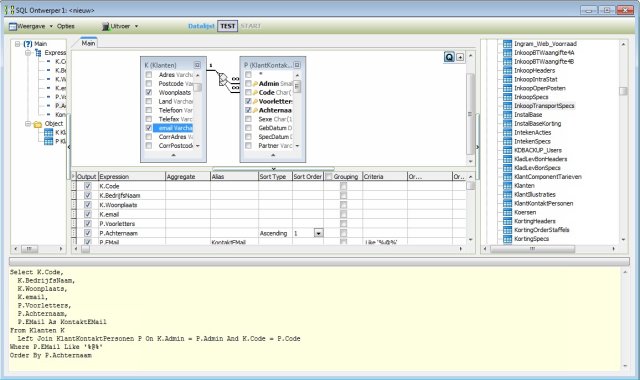Viewport: 640px width, 380px height.
Task: Click the down chevron on the diagram-grid splitter
Action: (x=273, y=169)
